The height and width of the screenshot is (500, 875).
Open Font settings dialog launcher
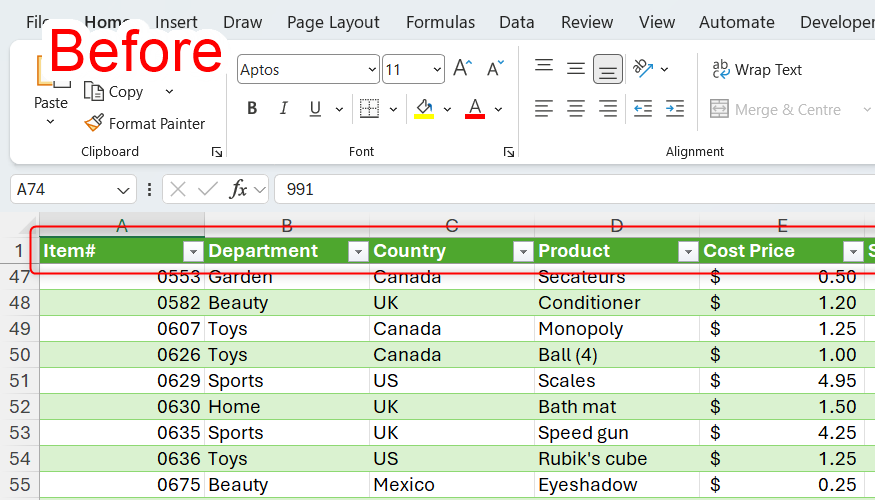[508, 152]
